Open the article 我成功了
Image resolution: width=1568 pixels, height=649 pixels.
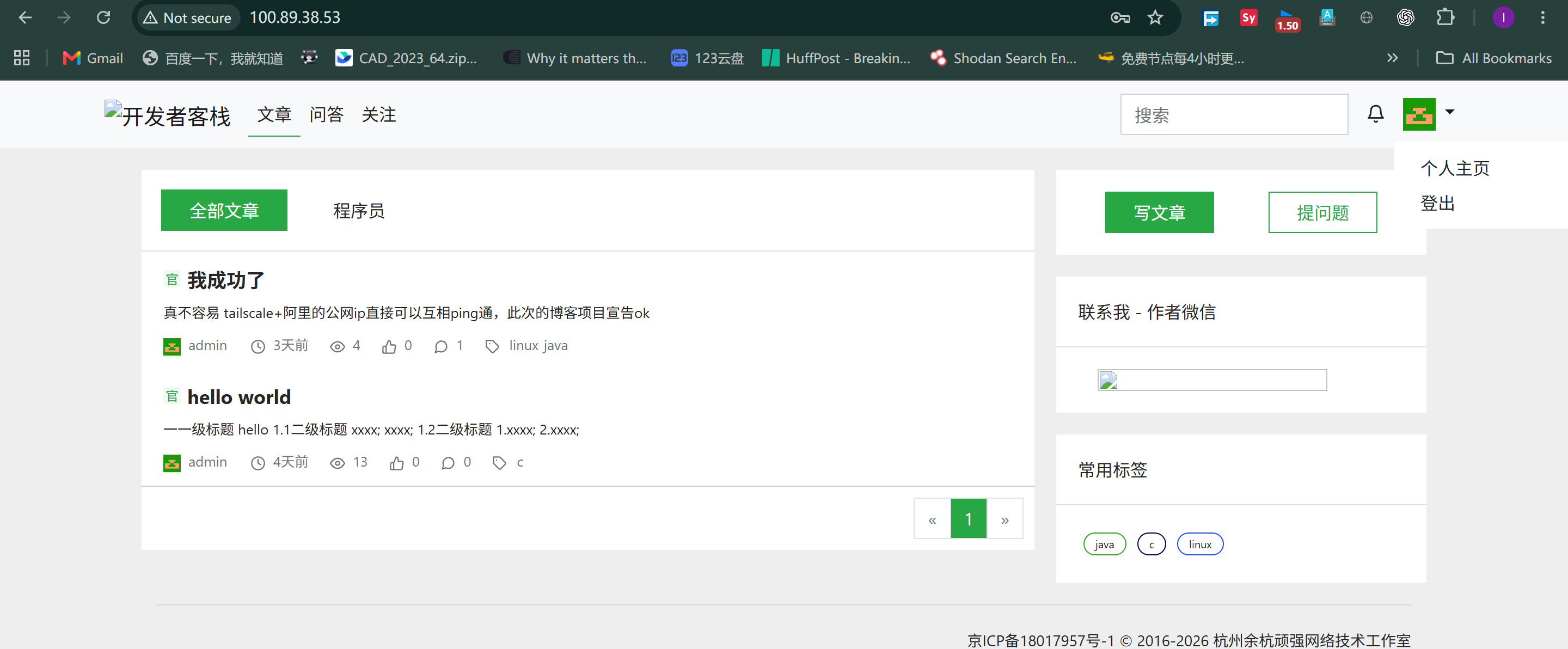point(225,280)
